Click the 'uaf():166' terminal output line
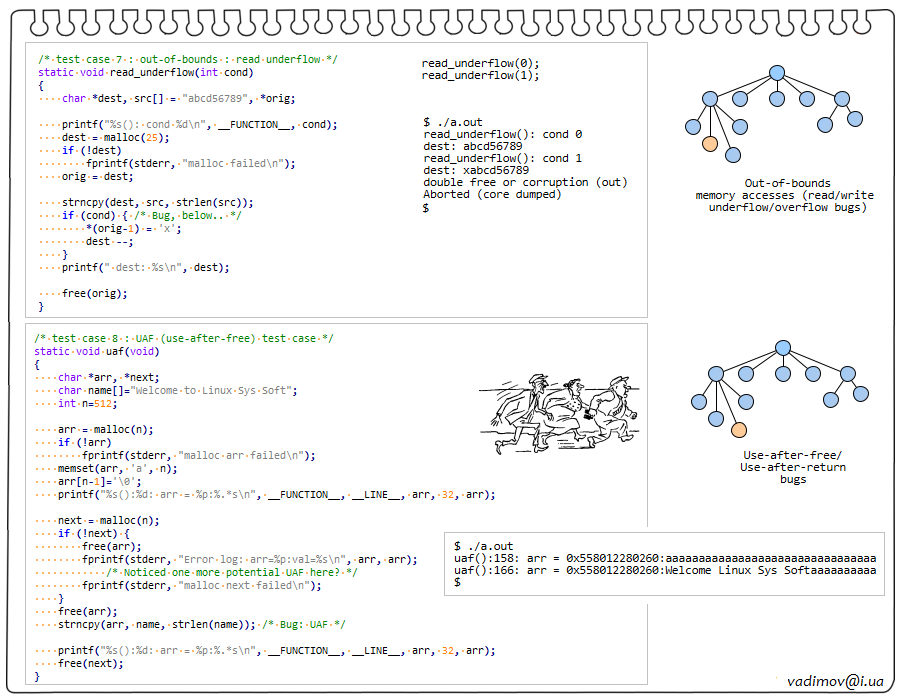The image size is (900, 700). point(664,570)
